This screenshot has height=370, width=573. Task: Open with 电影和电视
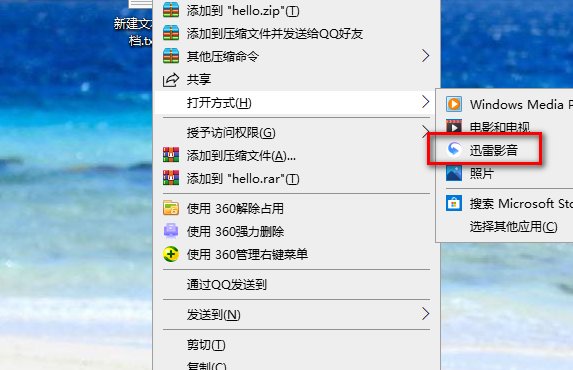pos(505,127)
